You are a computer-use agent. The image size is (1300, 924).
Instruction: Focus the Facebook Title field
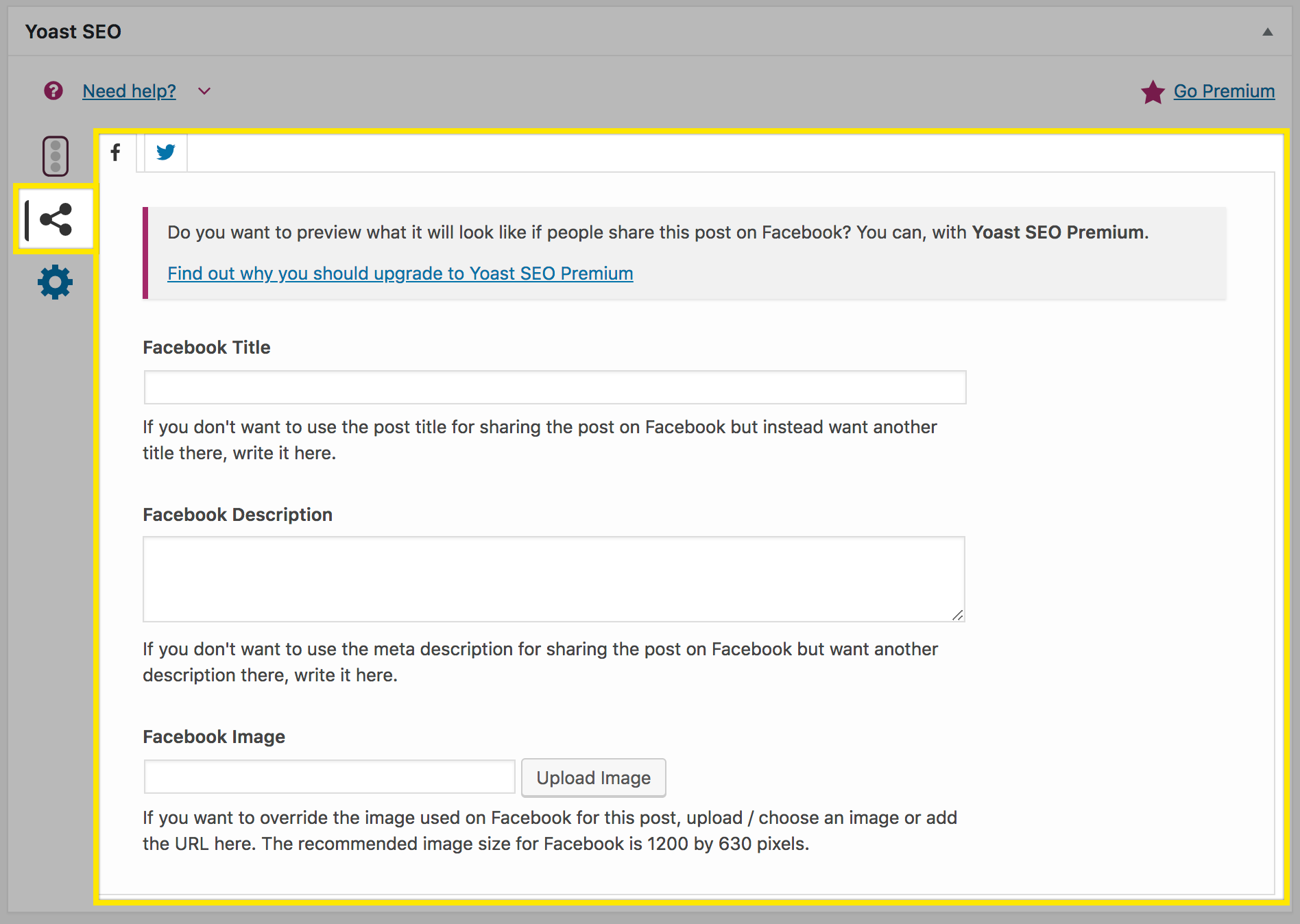[555, 387]
